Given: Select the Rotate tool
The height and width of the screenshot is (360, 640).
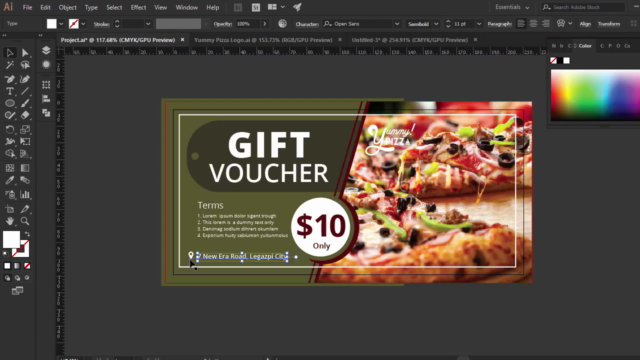Looking at the screenshot, I should pos(10,129).
